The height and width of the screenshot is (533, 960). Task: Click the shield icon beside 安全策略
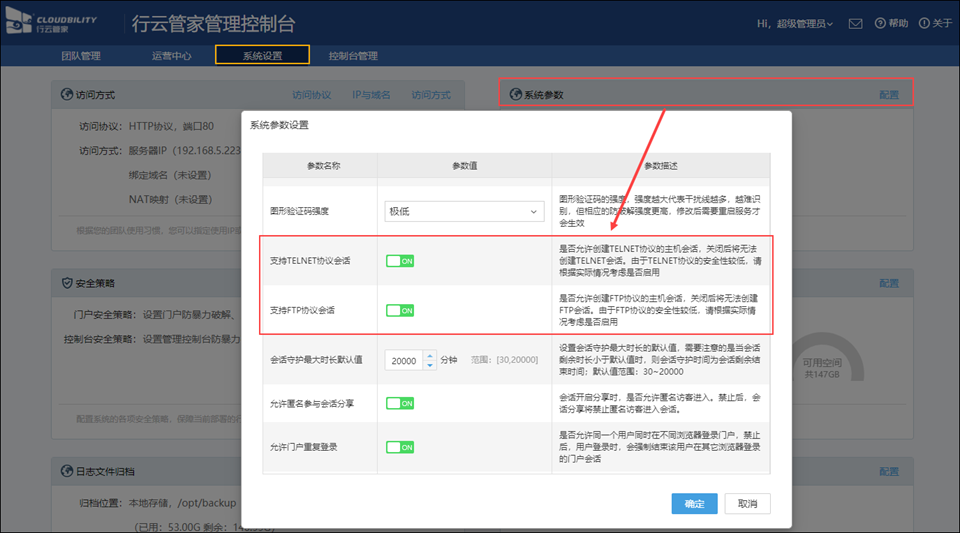[x=67, y=283]
